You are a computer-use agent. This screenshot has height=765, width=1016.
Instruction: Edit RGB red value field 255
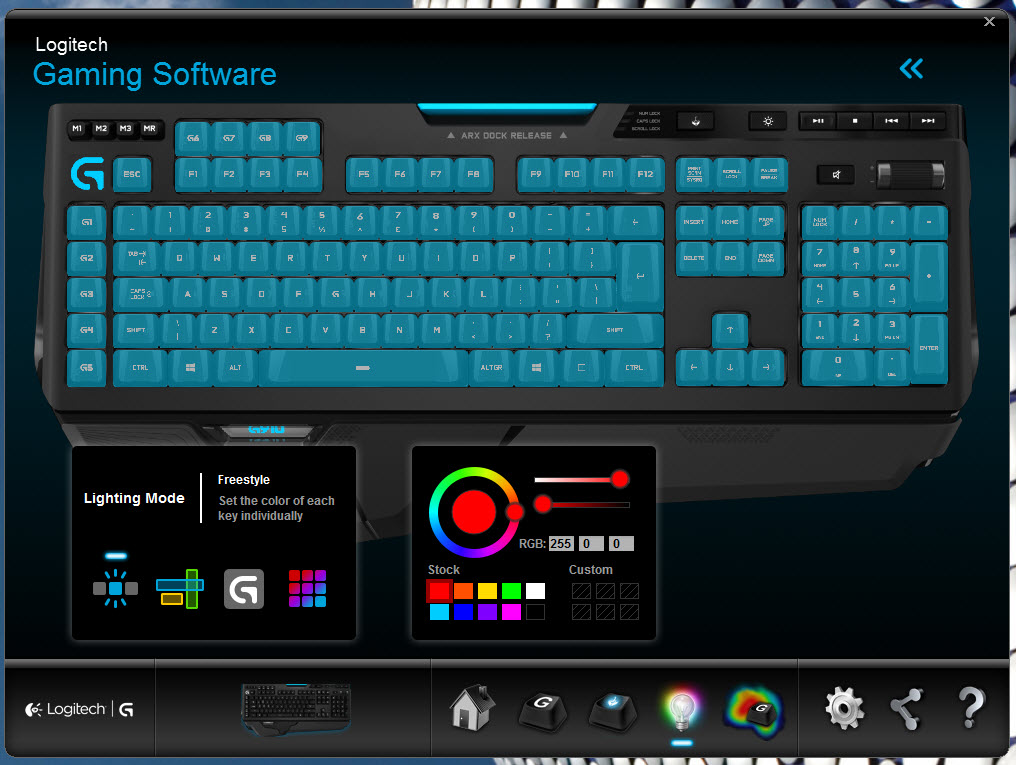(561, 543)
